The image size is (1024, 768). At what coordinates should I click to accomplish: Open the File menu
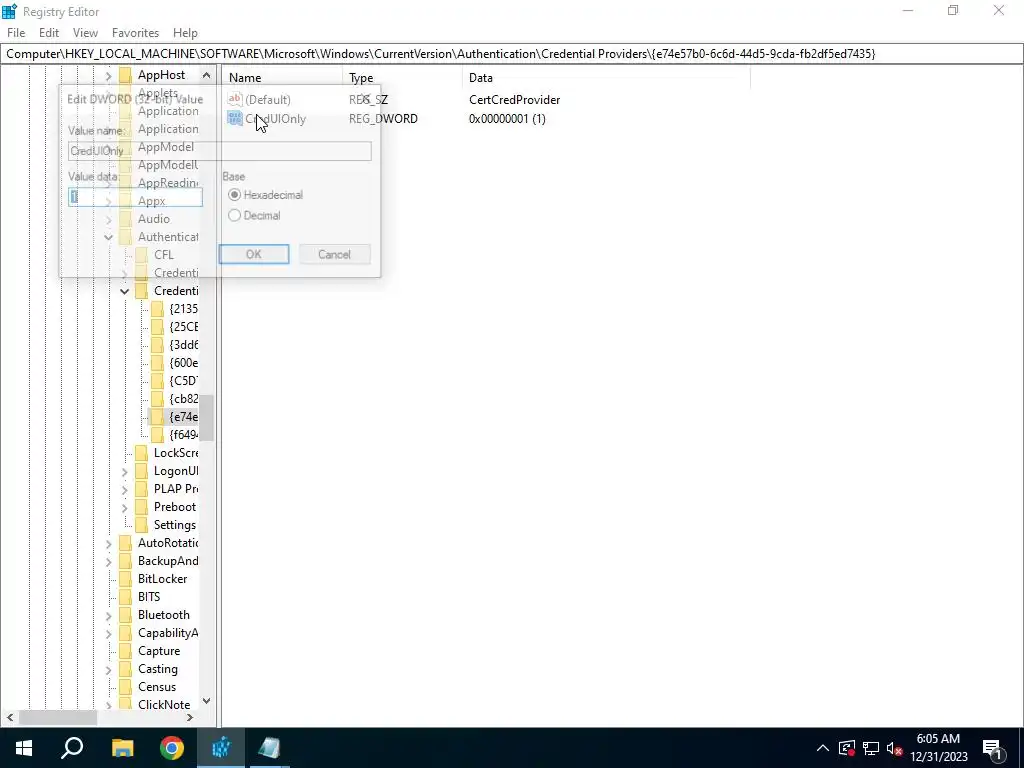click(16, 33)
